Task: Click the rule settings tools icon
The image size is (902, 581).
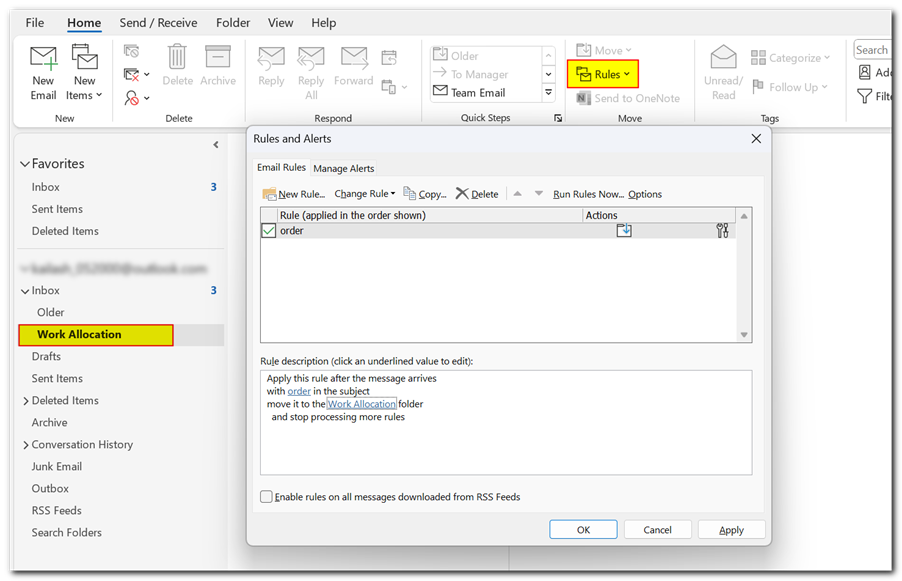Action: click(723, 231)
